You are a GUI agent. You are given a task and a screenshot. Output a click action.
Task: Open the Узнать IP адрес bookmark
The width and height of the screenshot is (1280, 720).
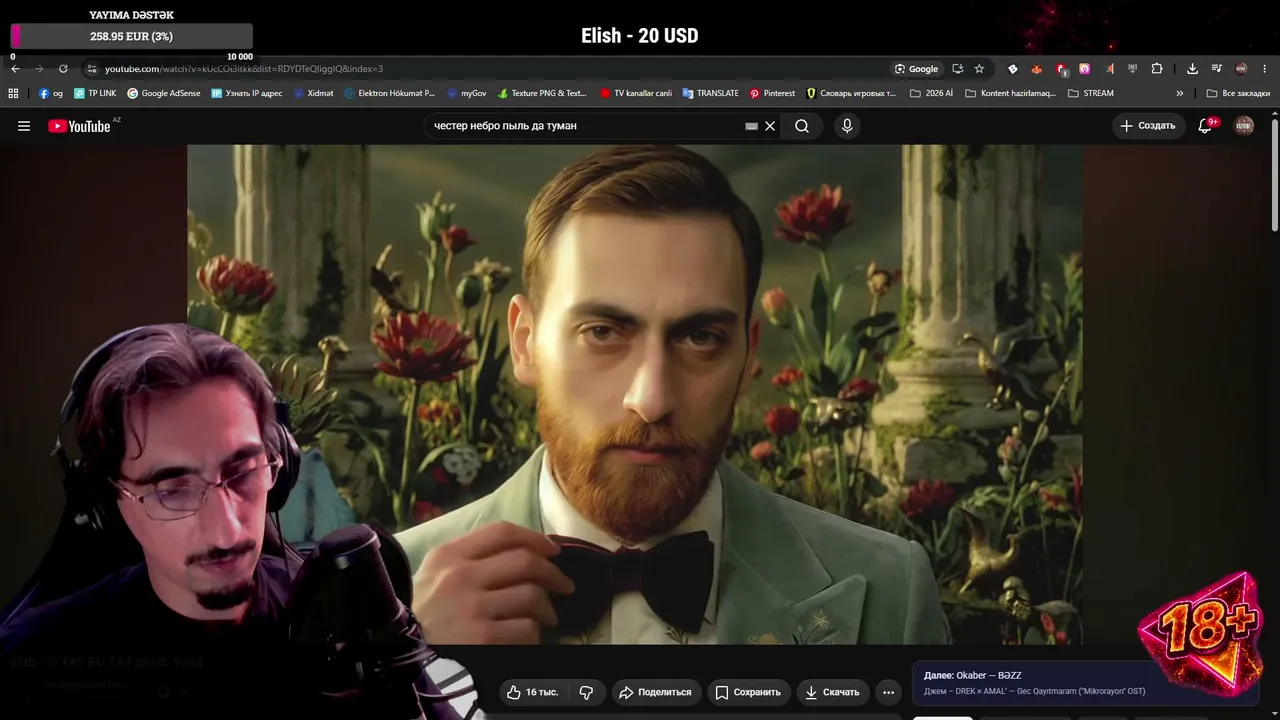247,93
